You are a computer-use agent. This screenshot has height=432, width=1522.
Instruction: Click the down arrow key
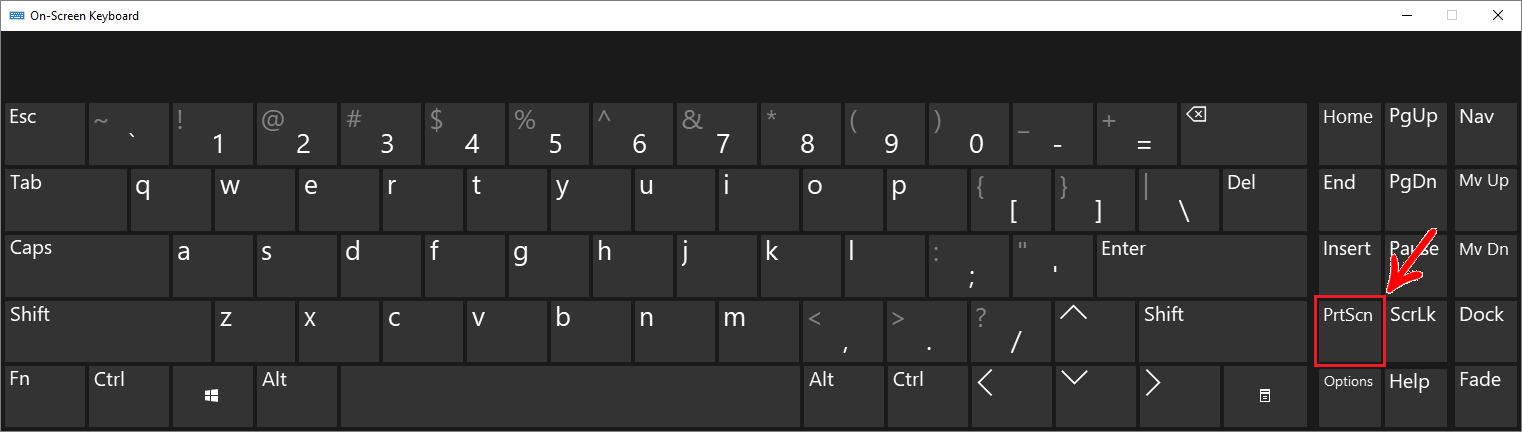pyautogui.click(x=1096, y=397)
